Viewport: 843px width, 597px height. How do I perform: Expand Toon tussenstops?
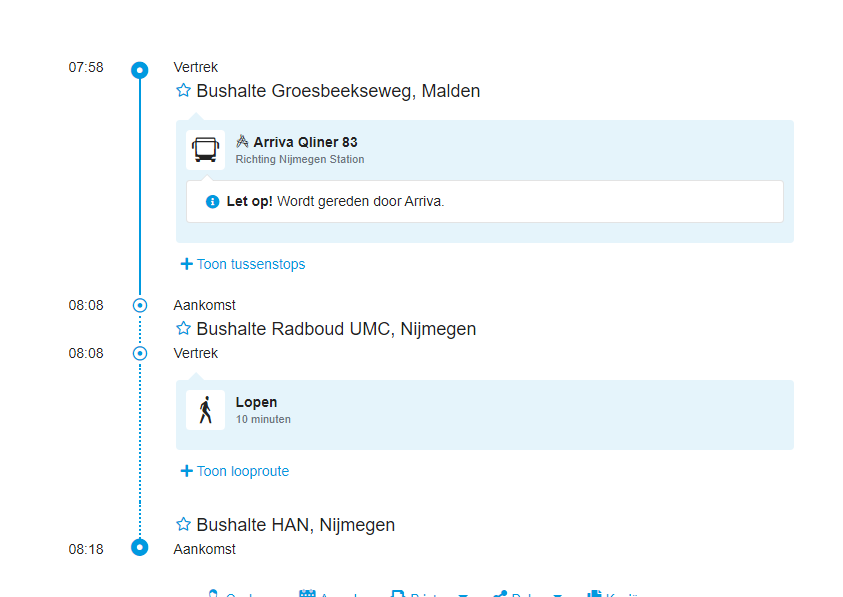[242, 264]
